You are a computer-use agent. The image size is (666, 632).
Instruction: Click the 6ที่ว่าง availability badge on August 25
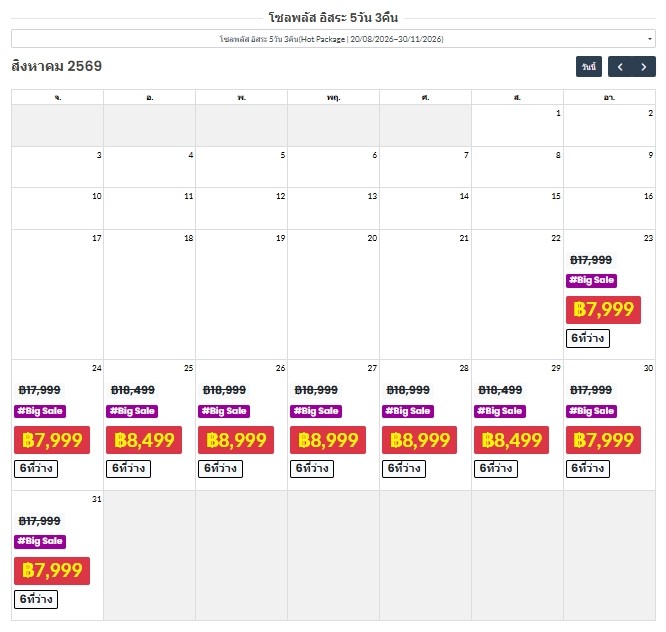pyautogui.click(x=128, y=468)
